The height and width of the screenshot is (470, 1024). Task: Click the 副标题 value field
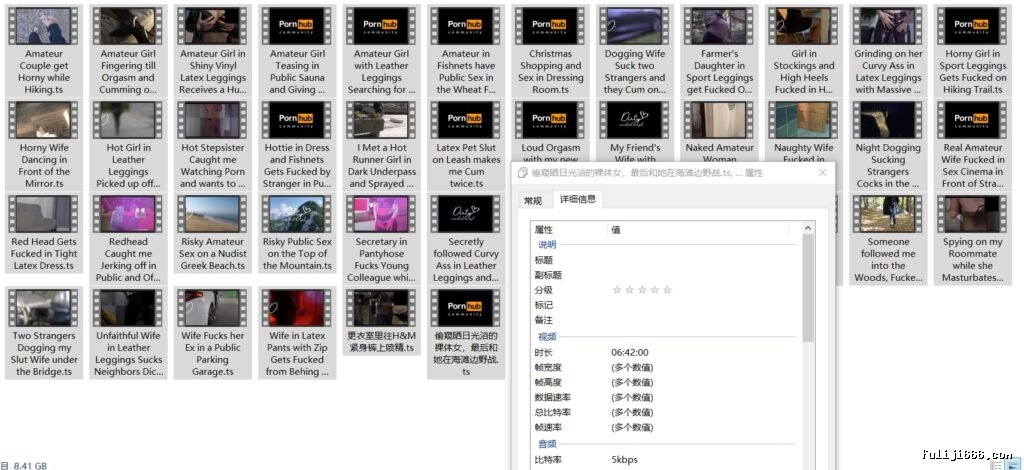(702, 275)
